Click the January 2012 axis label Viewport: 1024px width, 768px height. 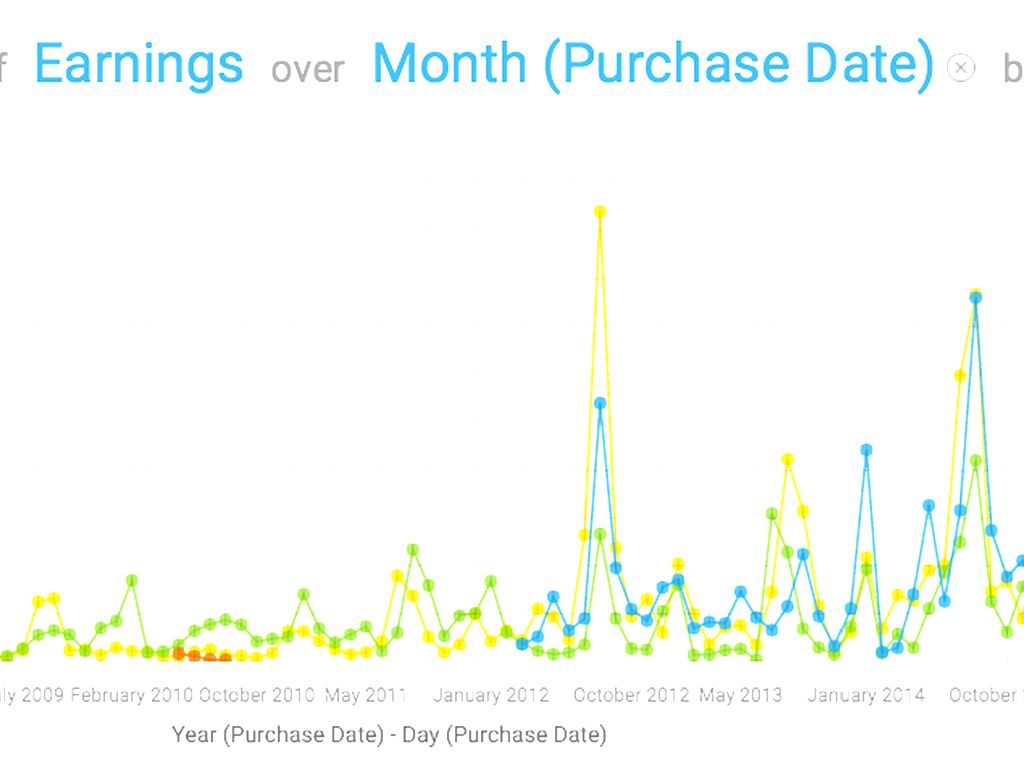click(490, 695)
